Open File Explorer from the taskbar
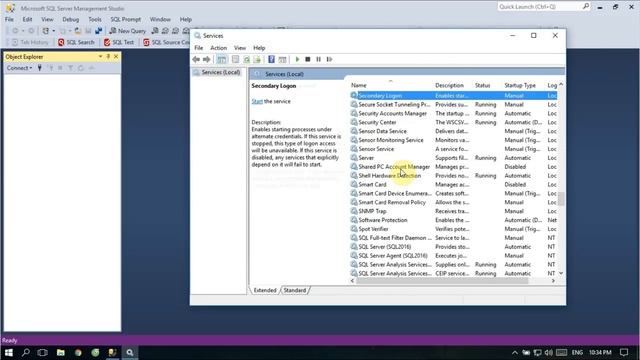The height and width of the screenshot is (360, 640). point(60,352)
